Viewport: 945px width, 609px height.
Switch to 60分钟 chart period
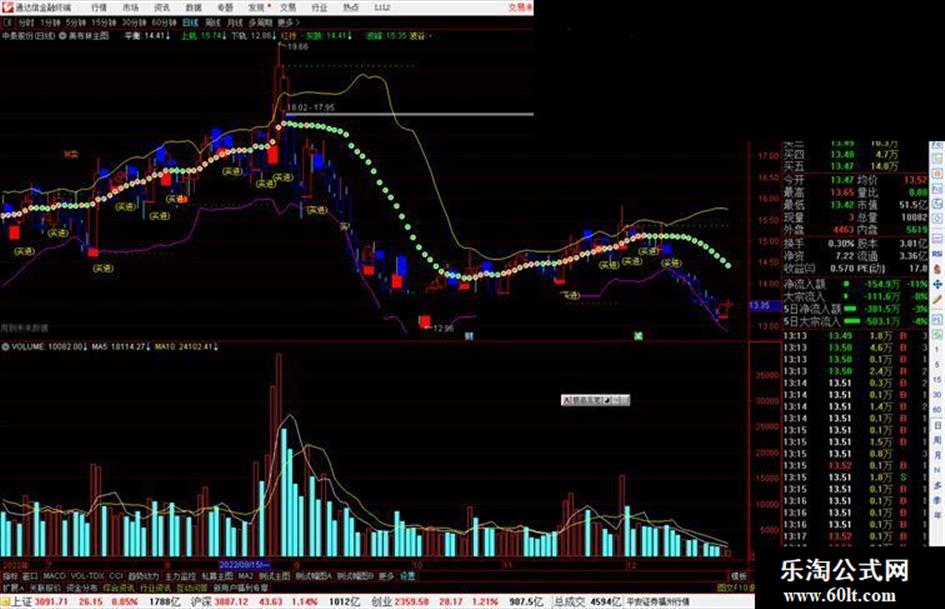point(164,22)
